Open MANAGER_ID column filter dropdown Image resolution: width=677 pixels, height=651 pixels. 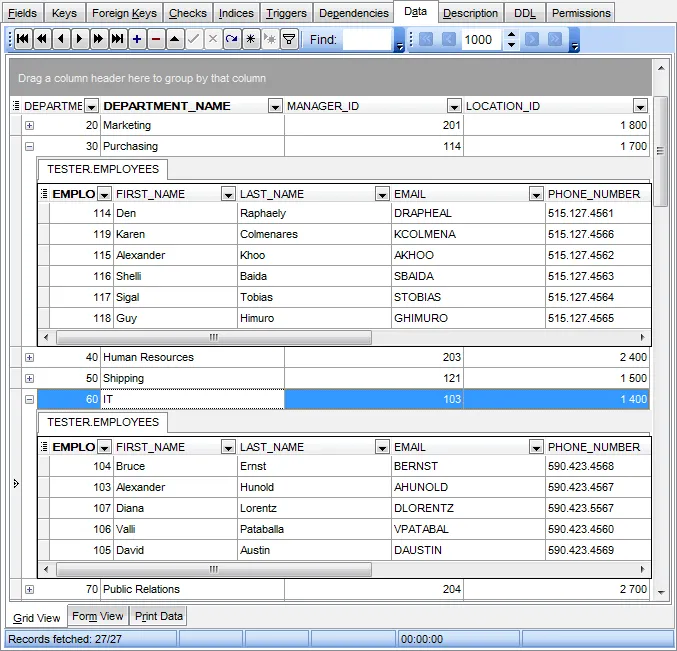click(x=454, y=106)
